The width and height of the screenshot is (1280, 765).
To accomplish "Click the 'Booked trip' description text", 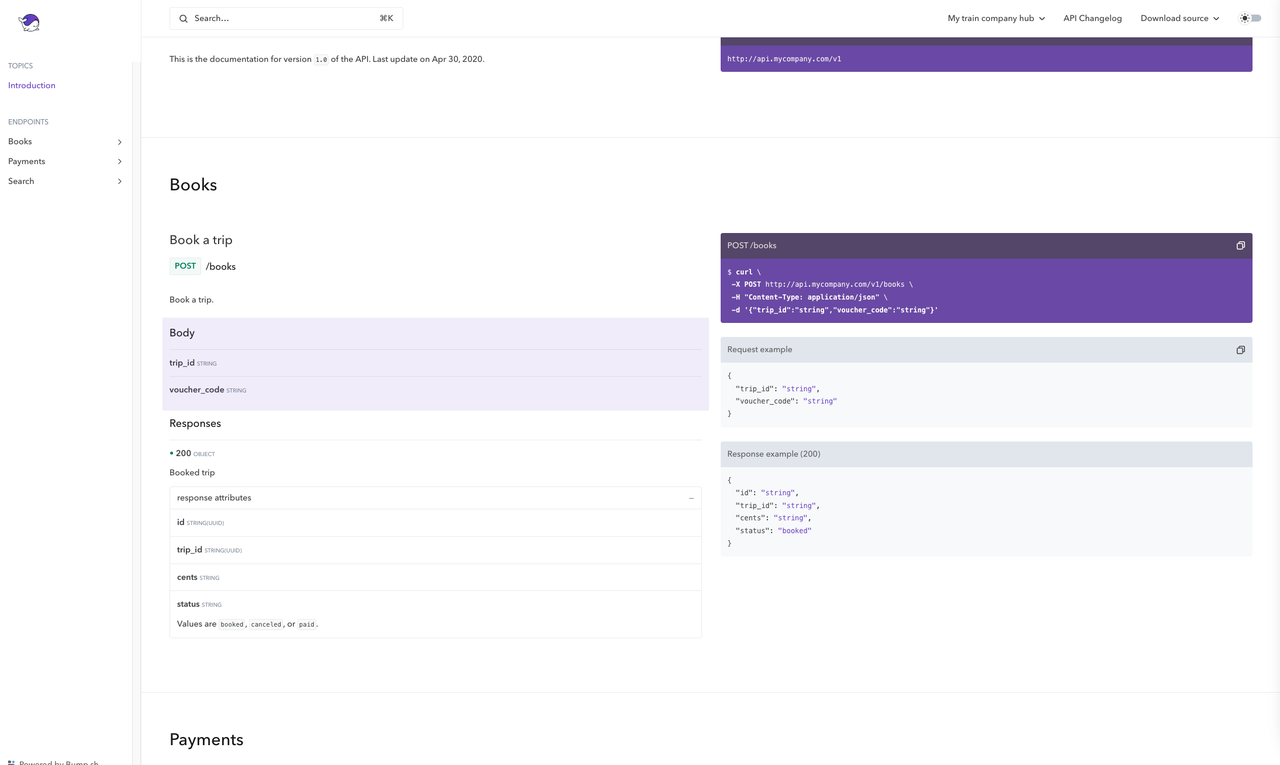I will [192, 473].
